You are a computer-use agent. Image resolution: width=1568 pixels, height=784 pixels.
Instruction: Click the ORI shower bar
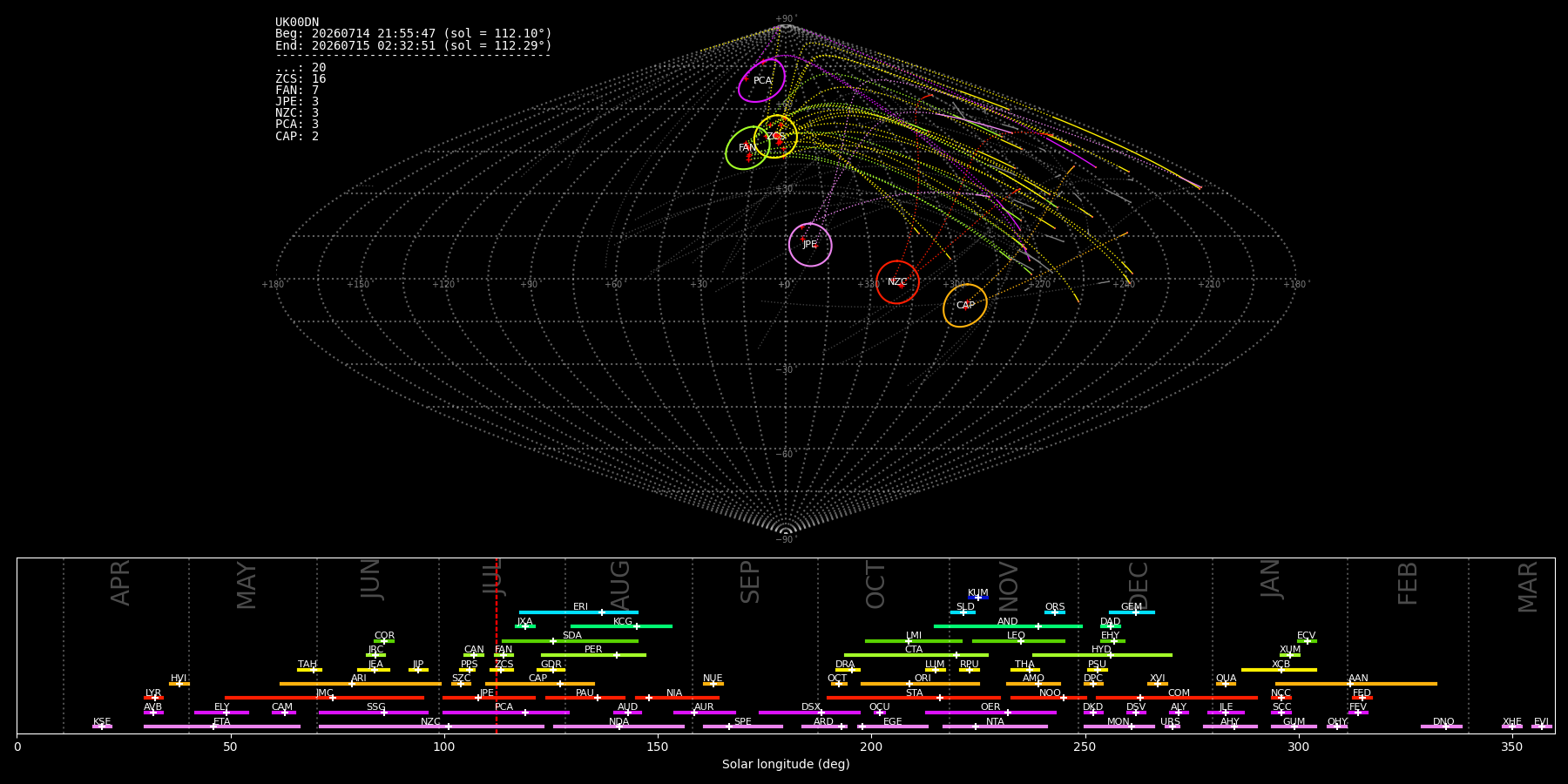tap(920, 684)
